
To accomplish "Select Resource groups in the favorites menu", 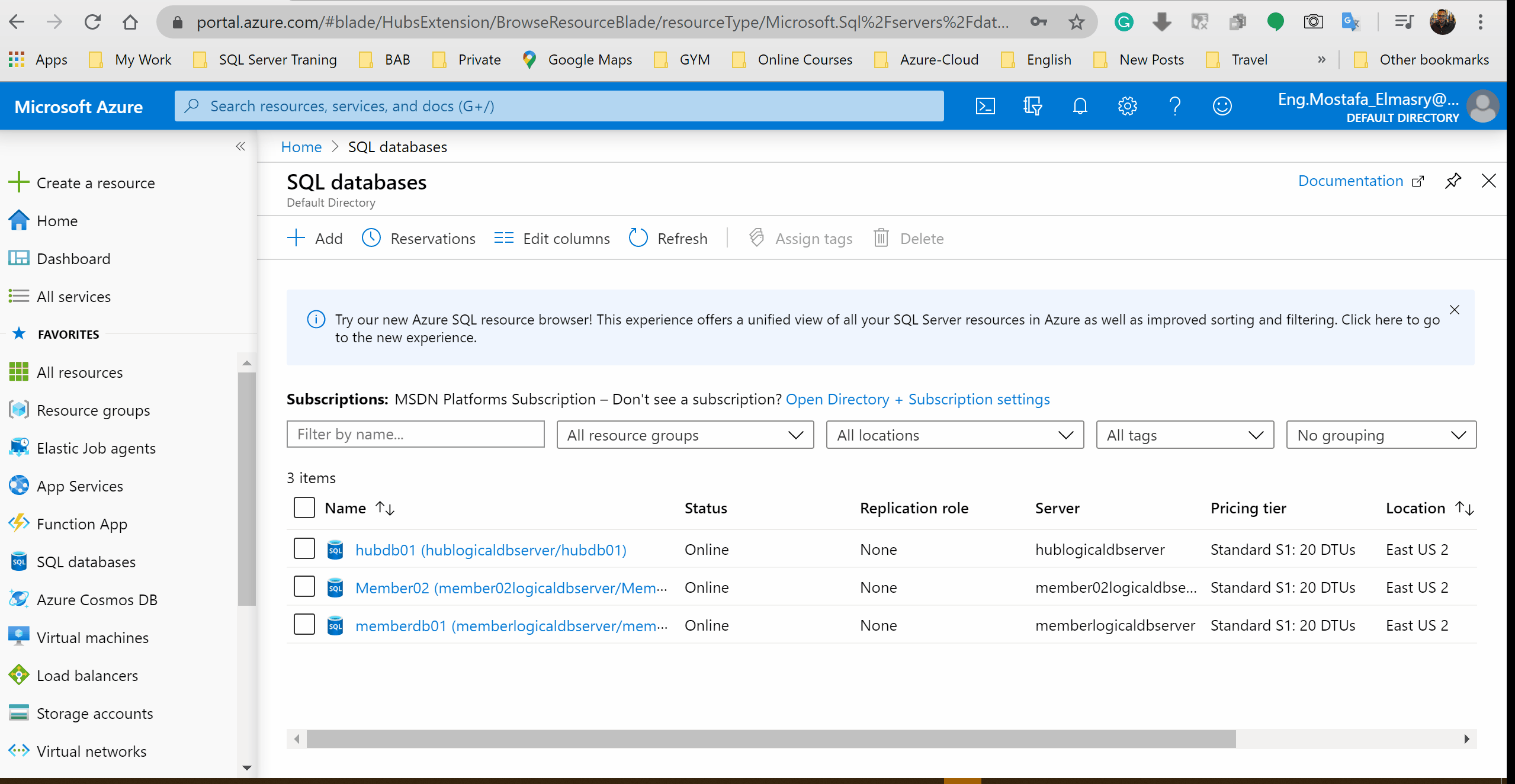I will [93, 410].
